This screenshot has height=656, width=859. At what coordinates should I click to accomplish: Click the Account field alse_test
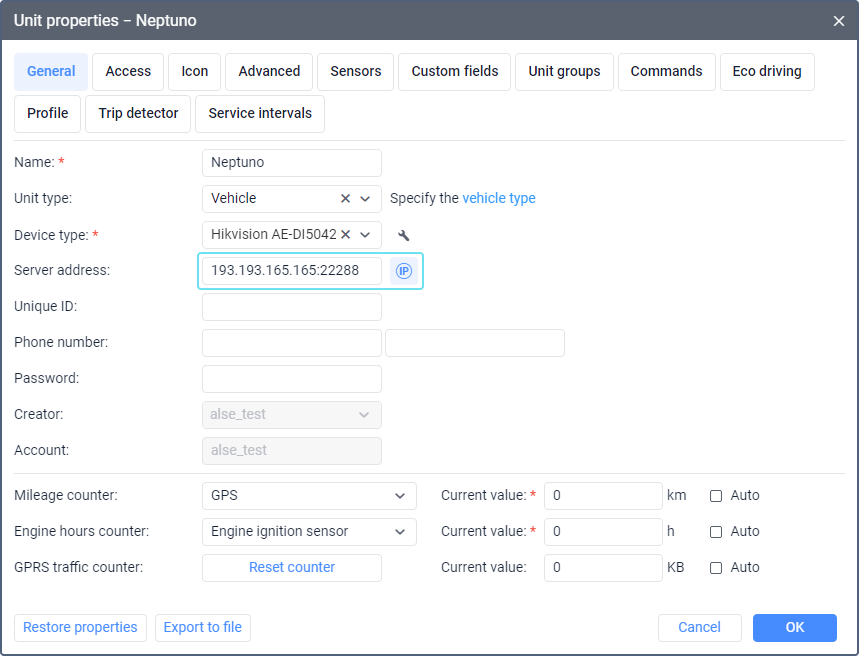(x=291, y=450)
